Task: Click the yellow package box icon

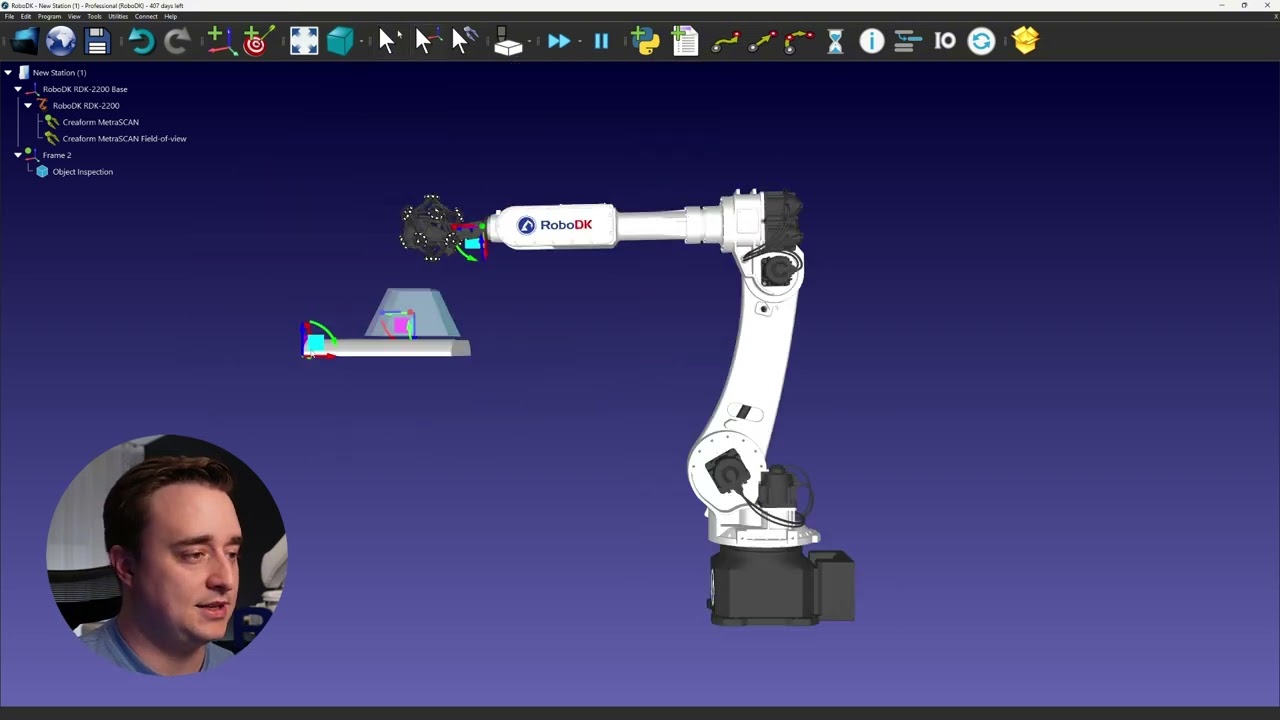Action: [1026, 41]
